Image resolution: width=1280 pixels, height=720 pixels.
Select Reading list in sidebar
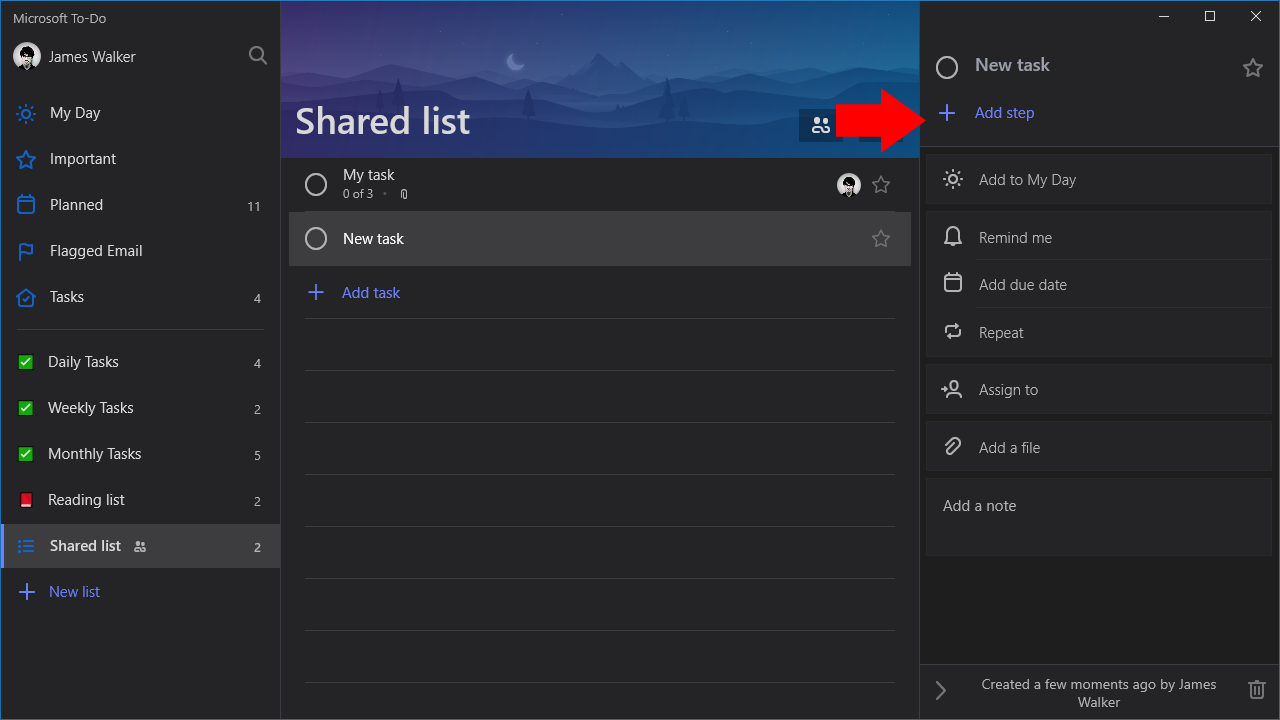(x=140, y=500)
